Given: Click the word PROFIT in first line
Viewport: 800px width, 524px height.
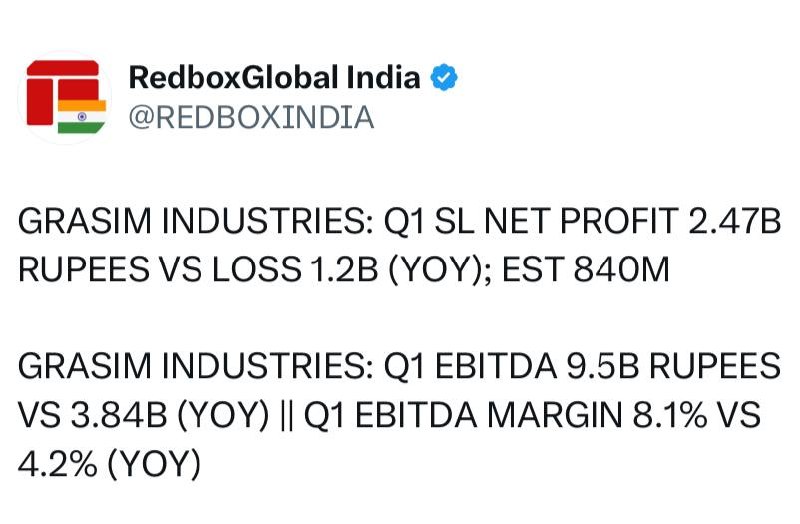Looking at the screenshot, I should click(x=619, y=221).
